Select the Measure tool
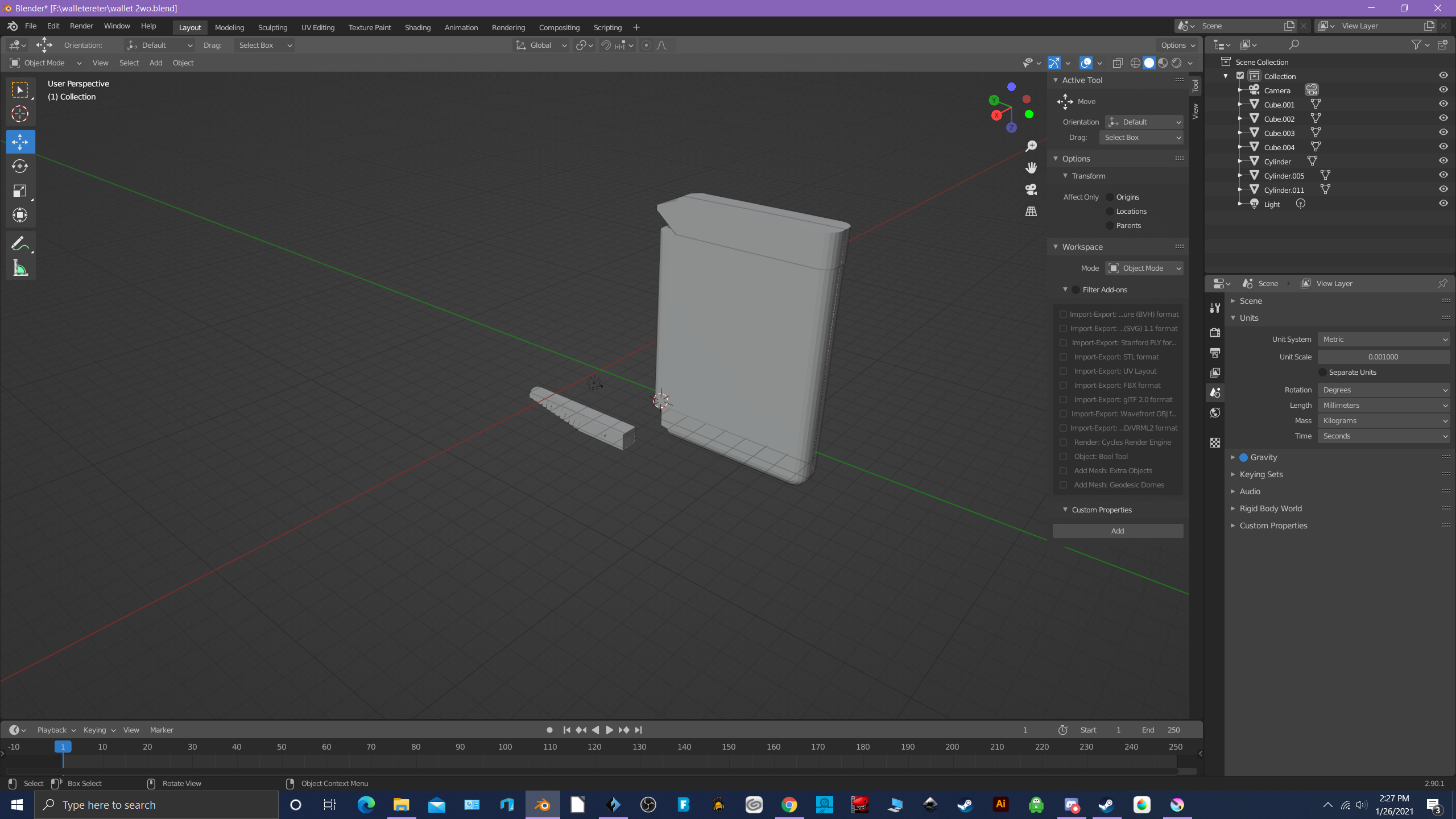 pyautogui.click(x=20, y=268)
